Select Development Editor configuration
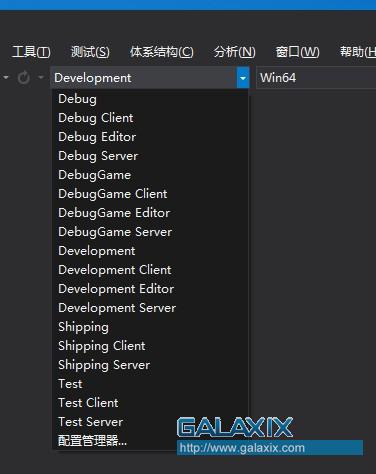This screenshot has height=474, width=376. (150, 289)
